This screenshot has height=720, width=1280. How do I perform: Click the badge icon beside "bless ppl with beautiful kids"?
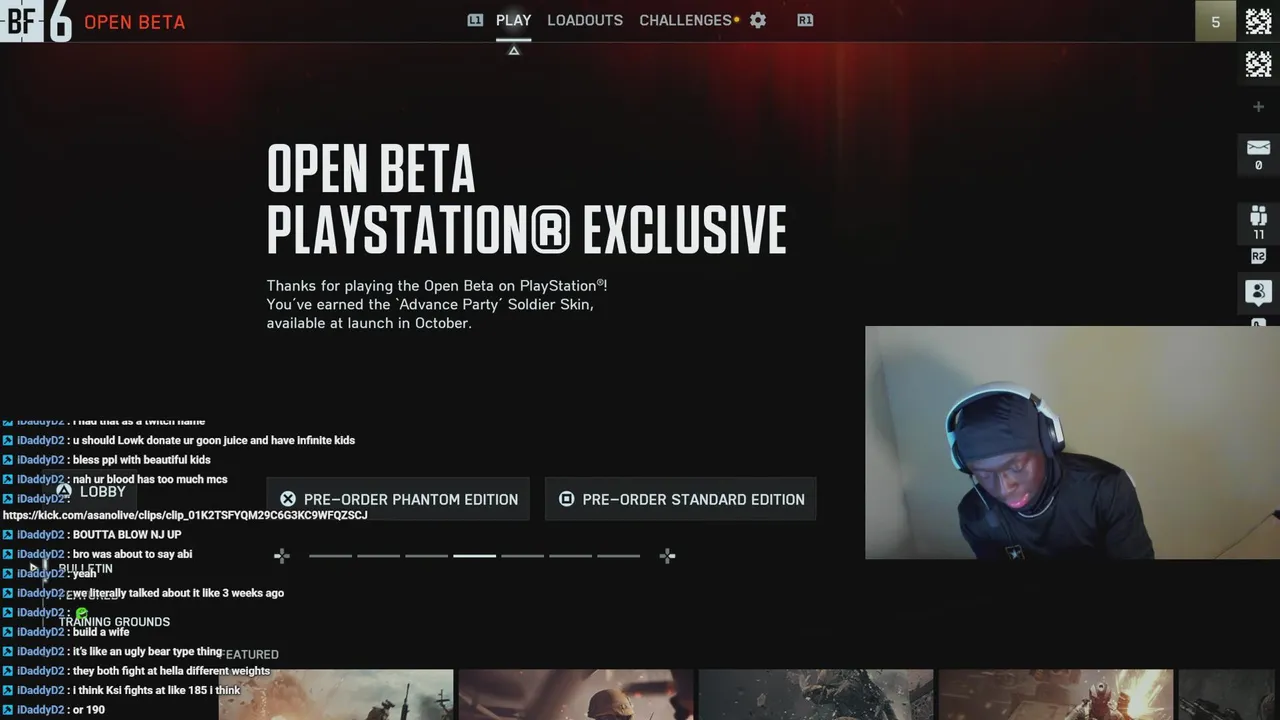click(8, 460)
